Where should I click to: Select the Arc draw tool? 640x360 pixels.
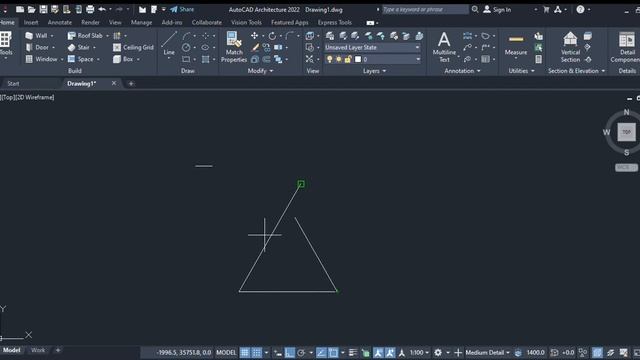[x=187, y=36]
